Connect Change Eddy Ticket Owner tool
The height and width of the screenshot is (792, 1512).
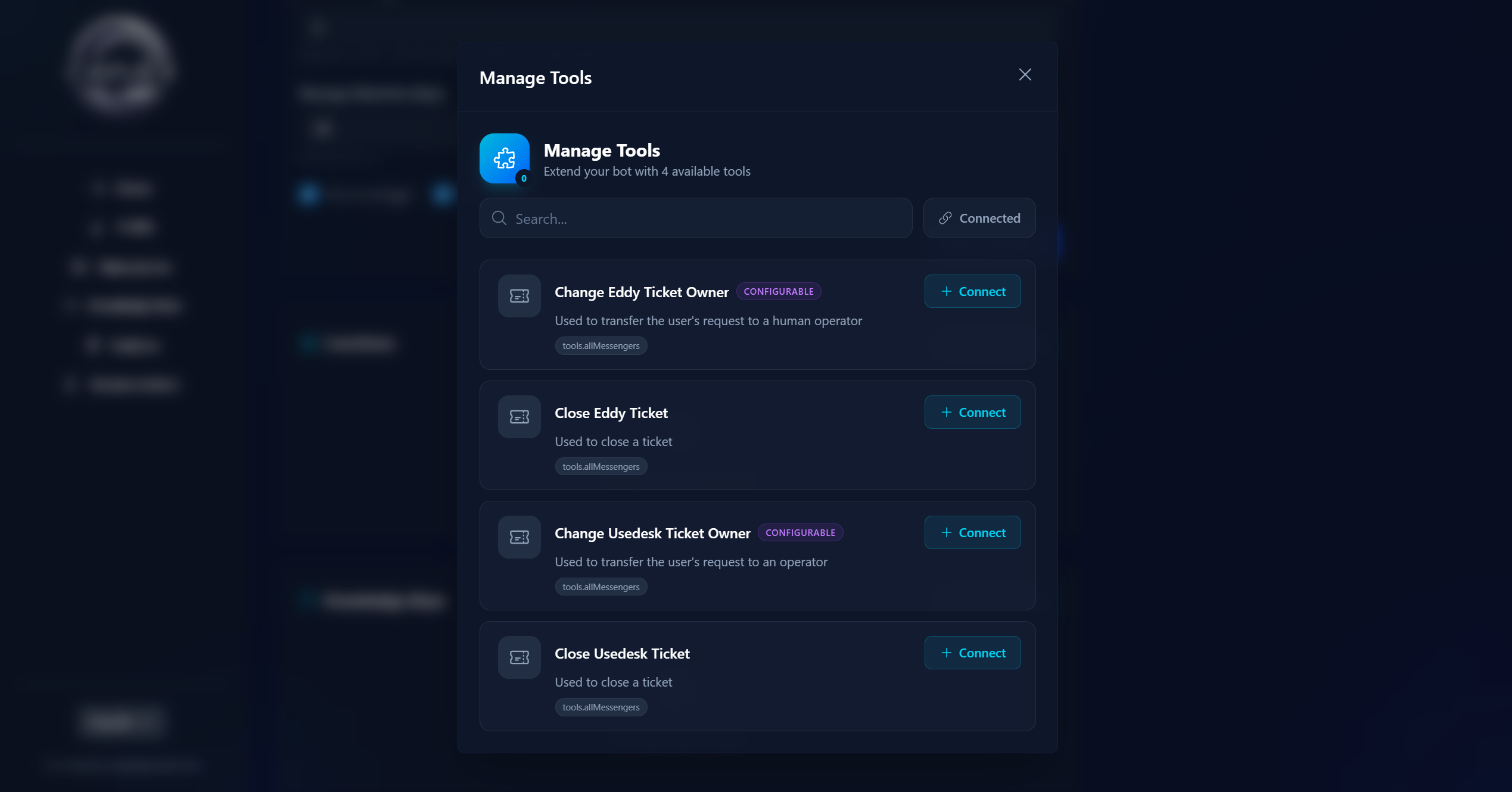pos(972,292)
